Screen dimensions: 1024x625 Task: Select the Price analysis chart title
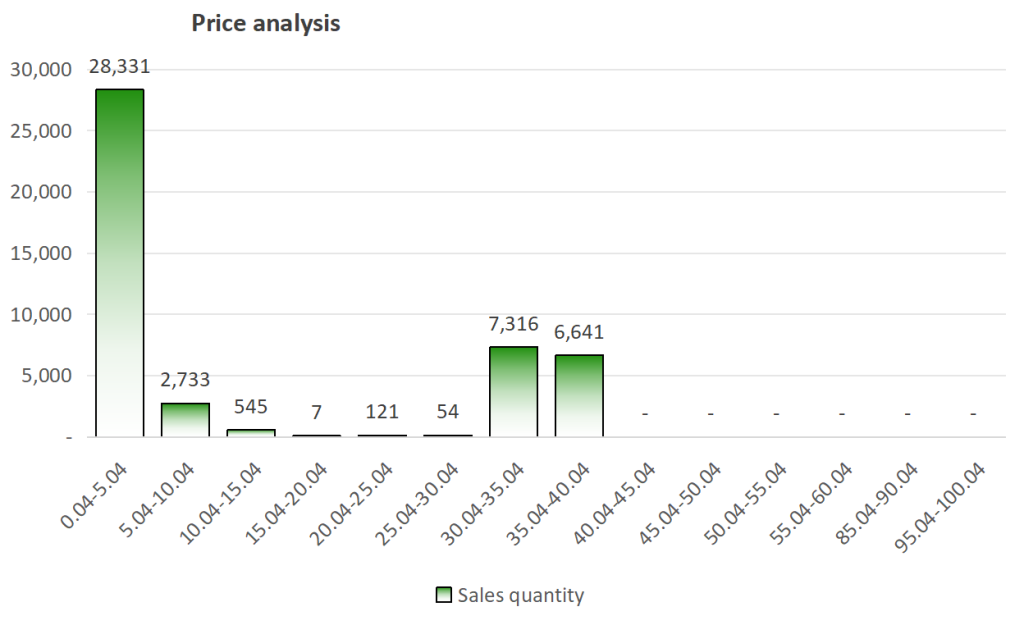point(266,24)
